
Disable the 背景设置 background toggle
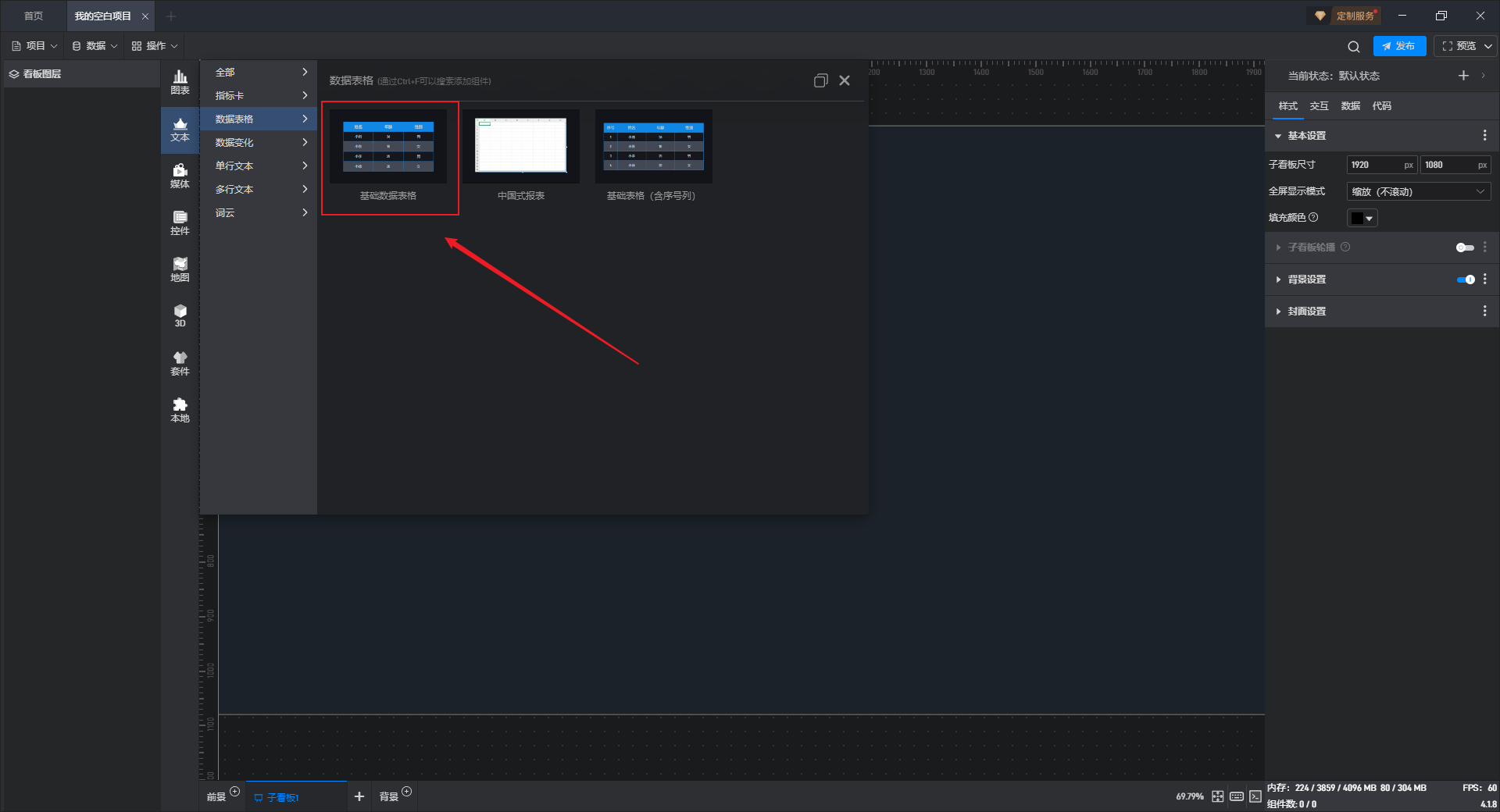[x=1465, y=280]
